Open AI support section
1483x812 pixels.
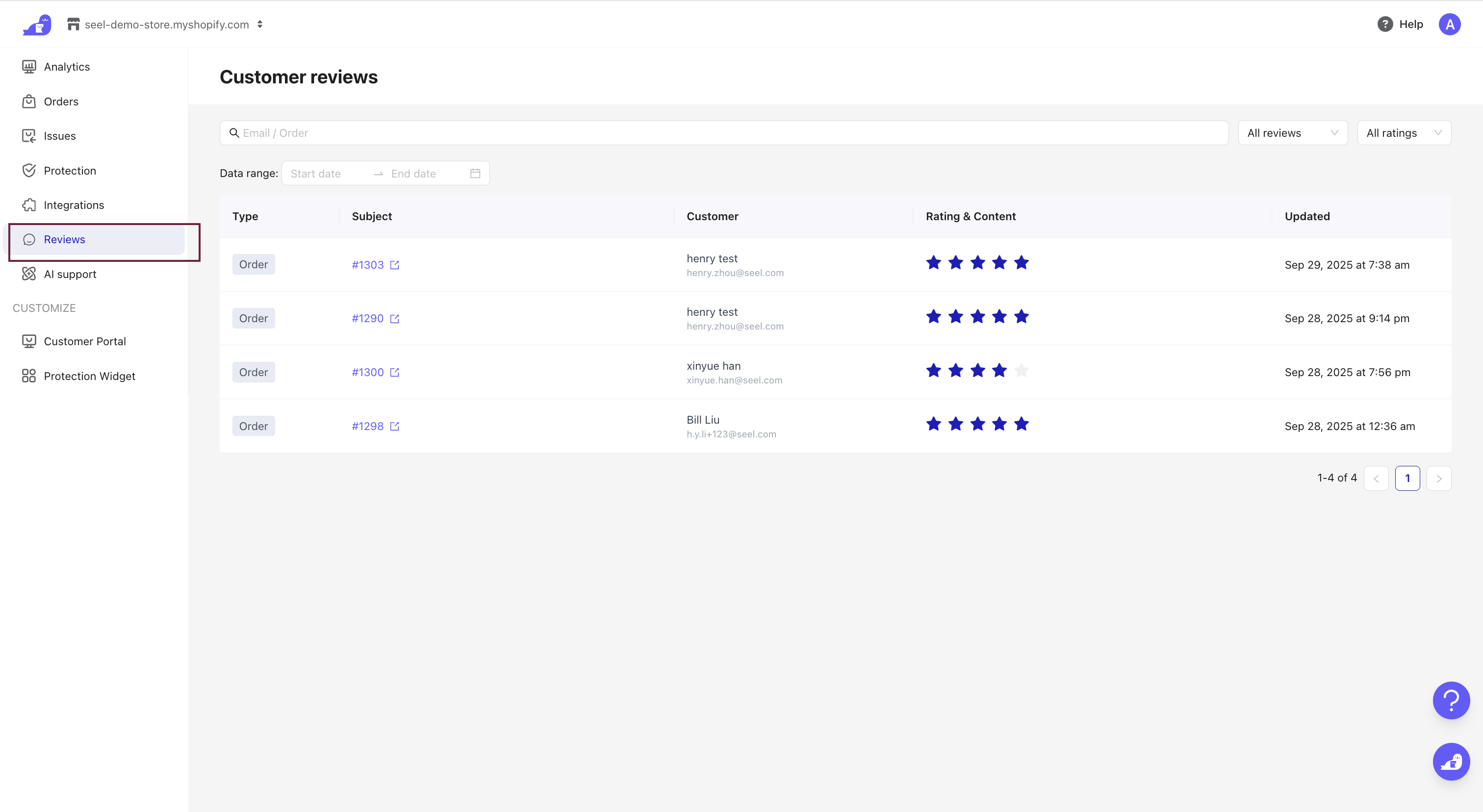point(70,274)
